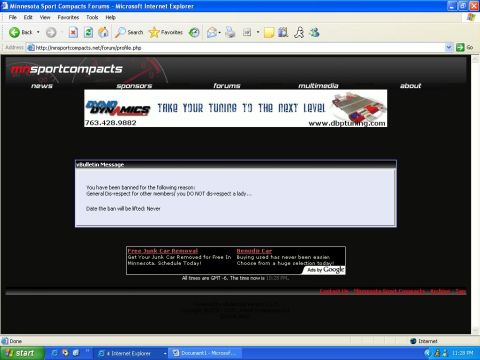Click the down arrow of the vertical scrollbar
480x360 pixels.
(x=475, y=331)
